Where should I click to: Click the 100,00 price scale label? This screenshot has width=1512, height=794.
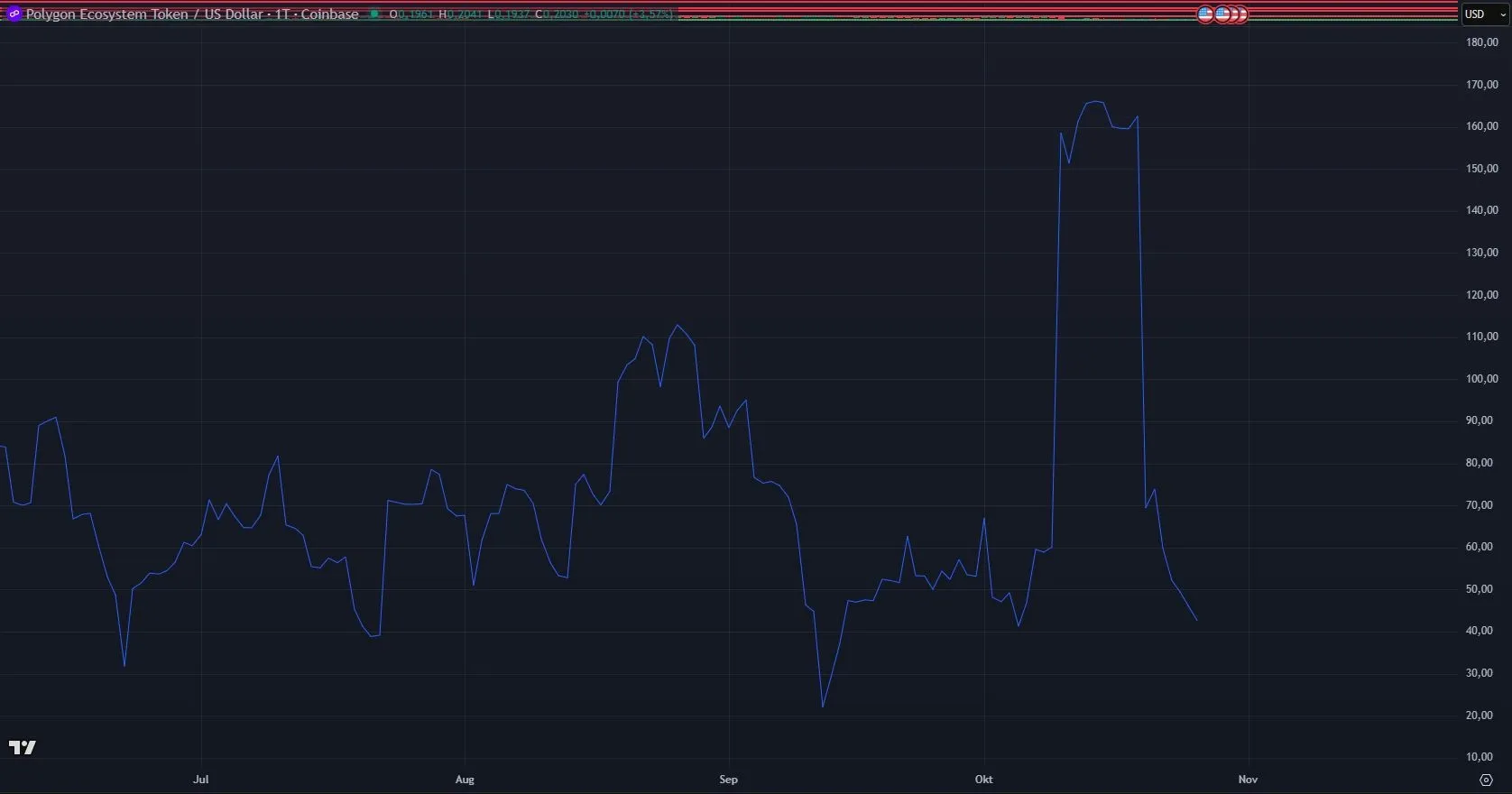1481,379
